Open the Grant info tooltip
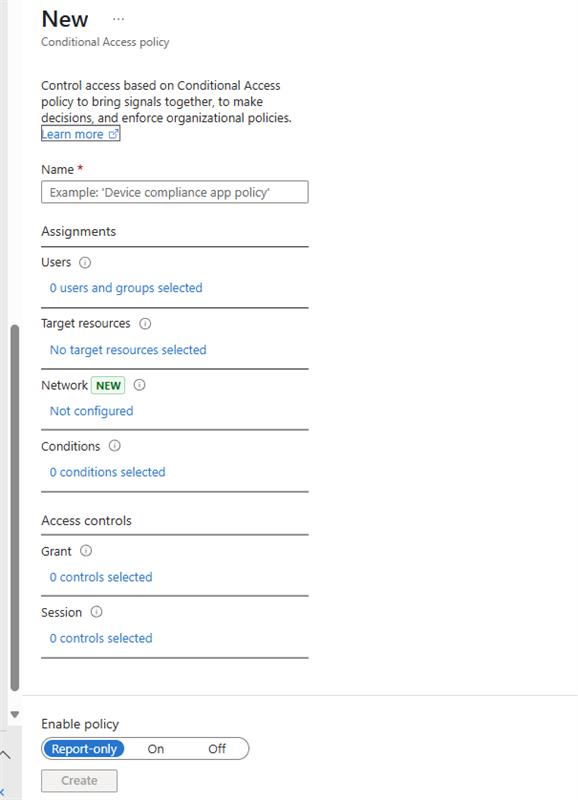The width and height of the screenshot is (578, 800). click(85, 553)
